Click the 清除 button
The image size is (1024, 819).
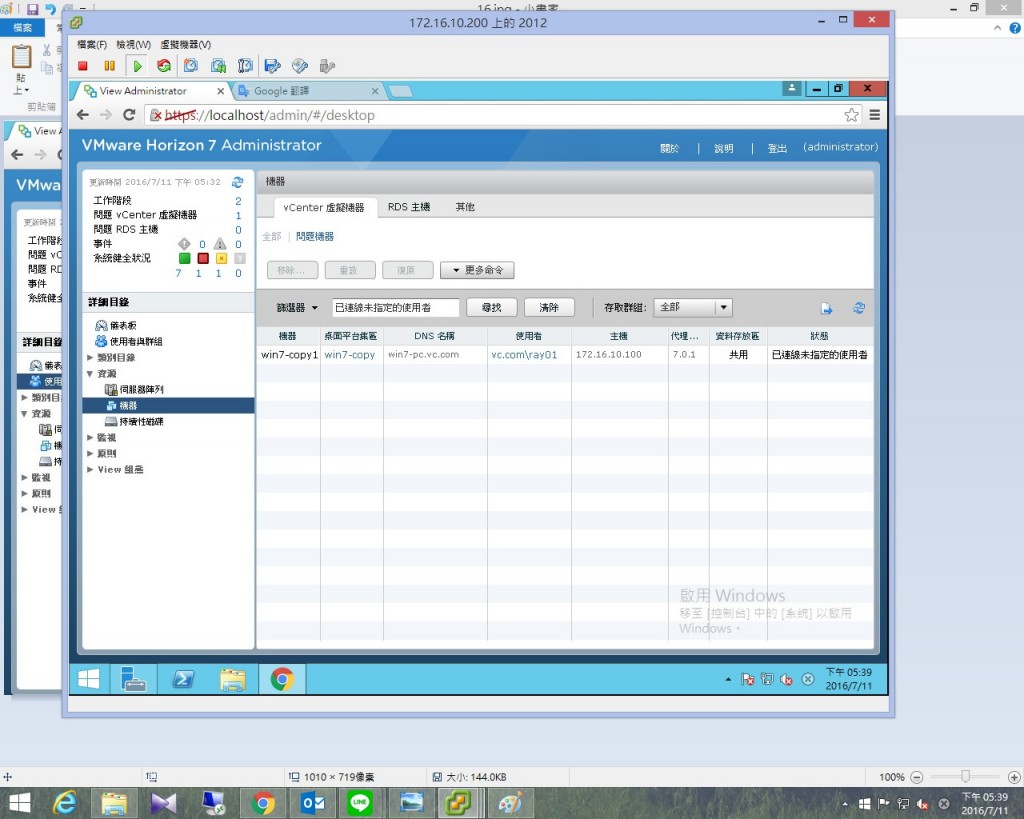point(549,308)
